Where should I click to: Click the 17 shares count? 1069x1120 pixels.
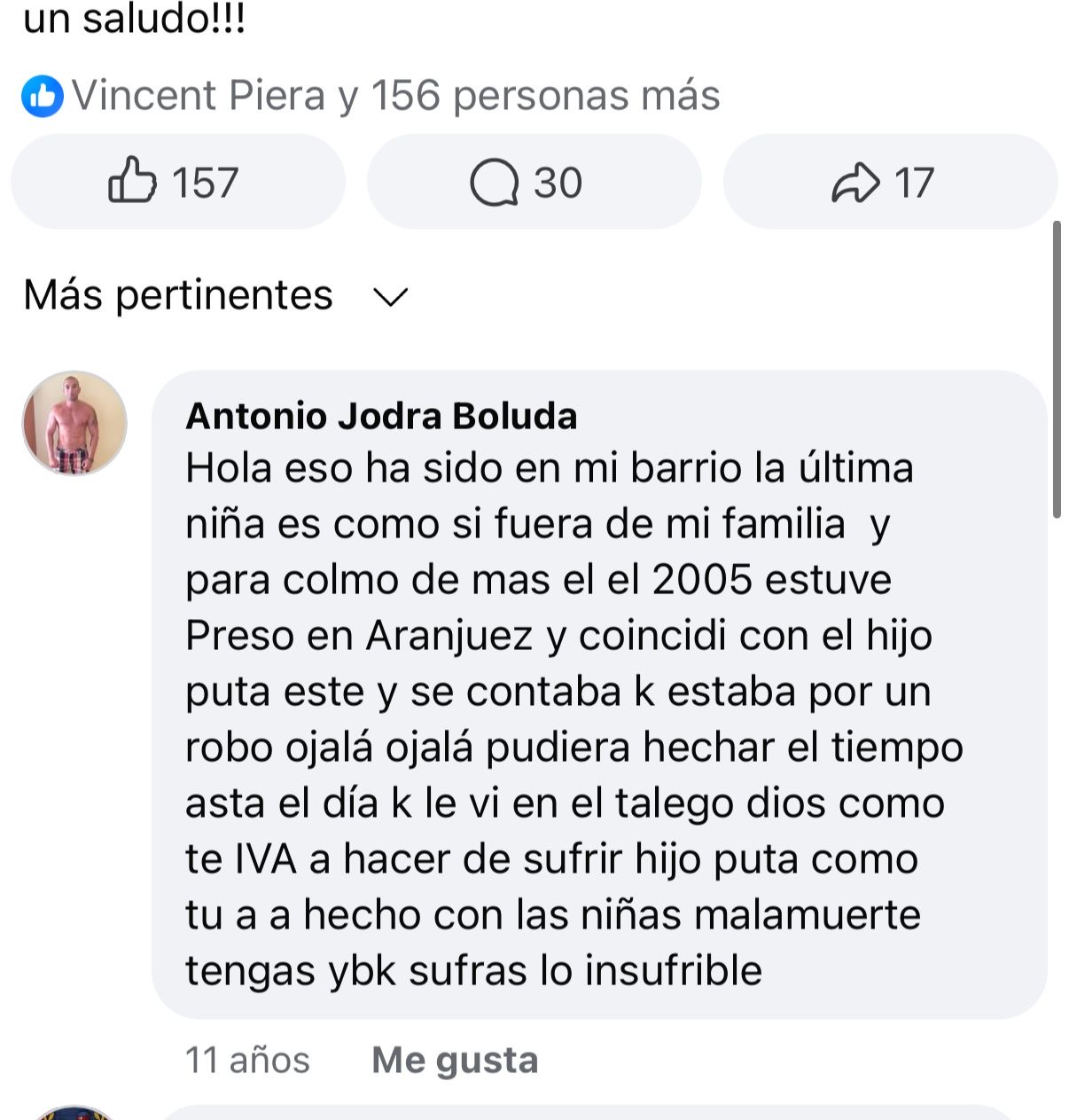pos(914,183)
